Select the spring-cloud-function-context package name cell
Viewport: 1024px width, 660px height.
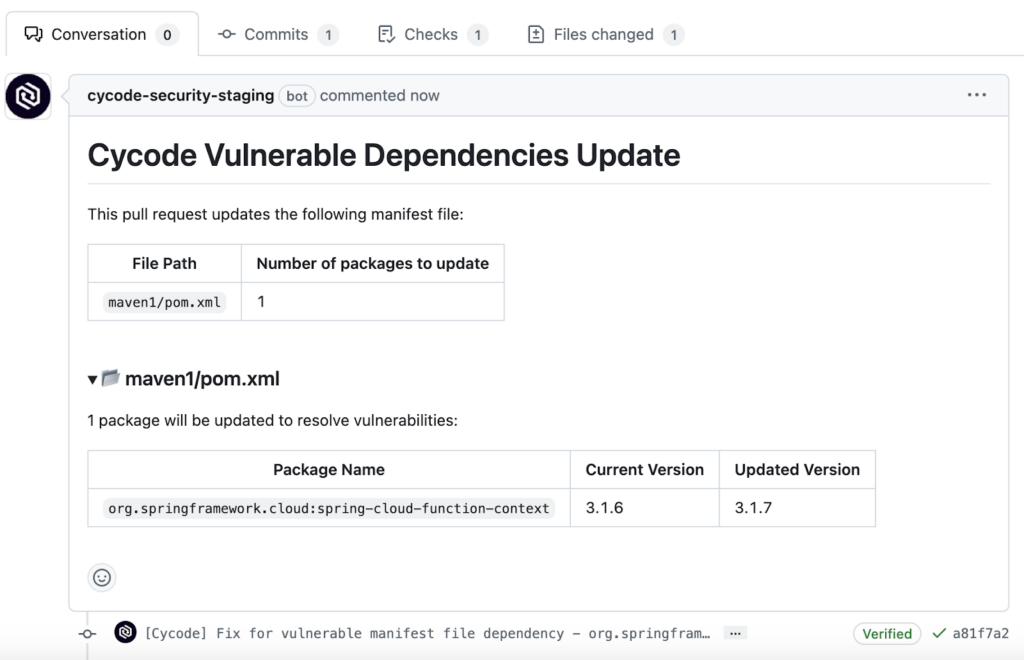[x=329, y=508]
